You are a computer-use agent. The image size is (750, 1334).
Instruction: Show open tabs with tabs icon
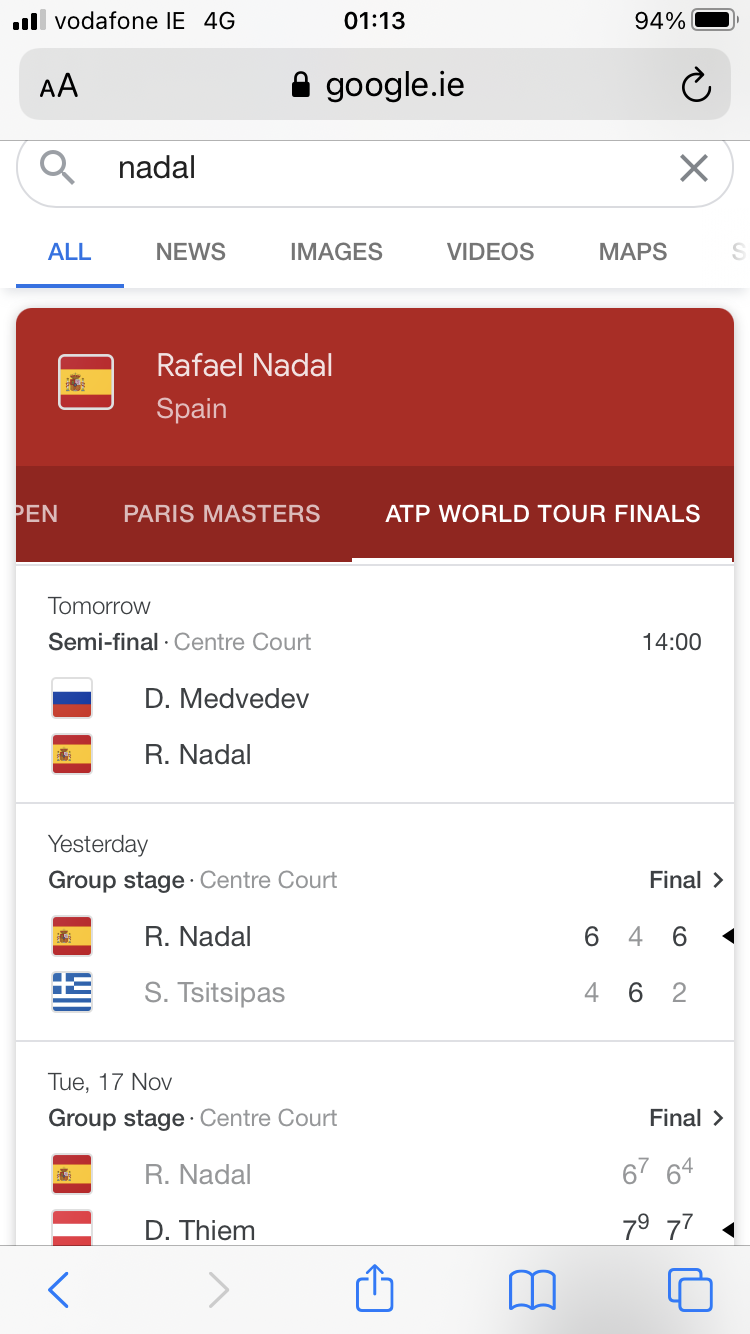click(x=690, y=1290)
